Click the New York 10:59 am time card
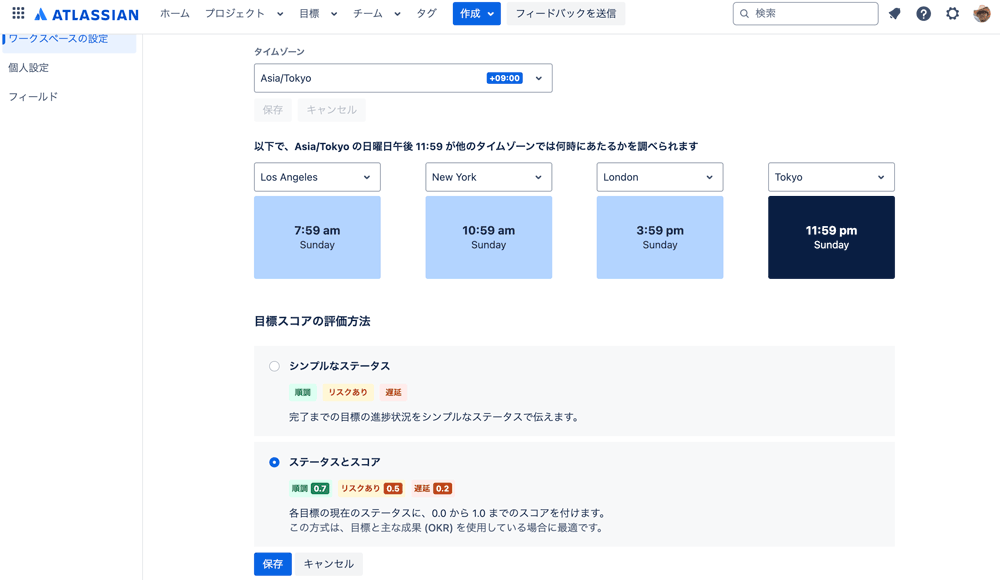 pos(489,237)
